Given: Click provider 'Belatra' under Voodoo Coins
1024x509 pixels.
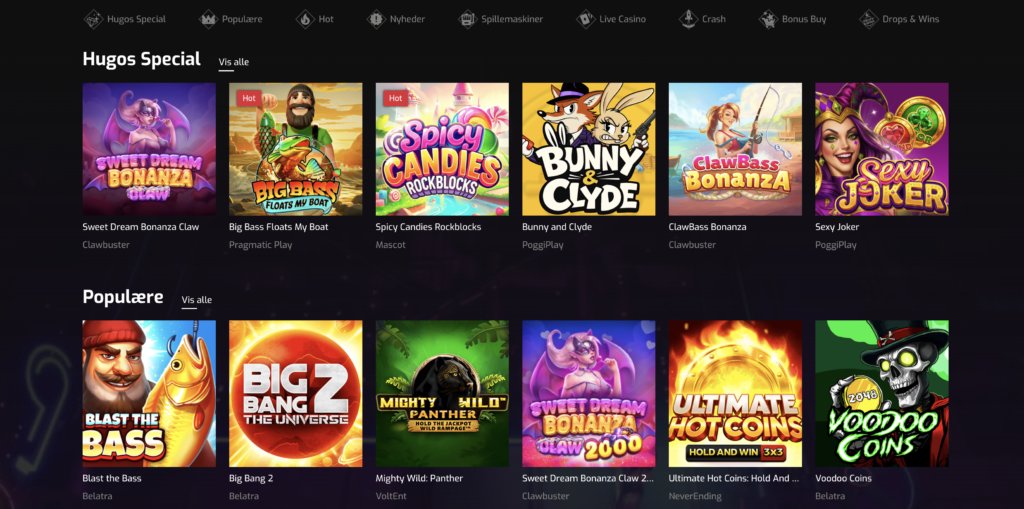Looking at the screenshot, I should 829,497.
